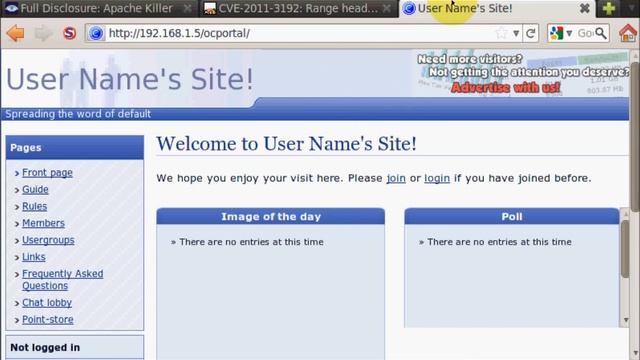Open the Point-store link

pyautogui.click(x=48, y=320)
